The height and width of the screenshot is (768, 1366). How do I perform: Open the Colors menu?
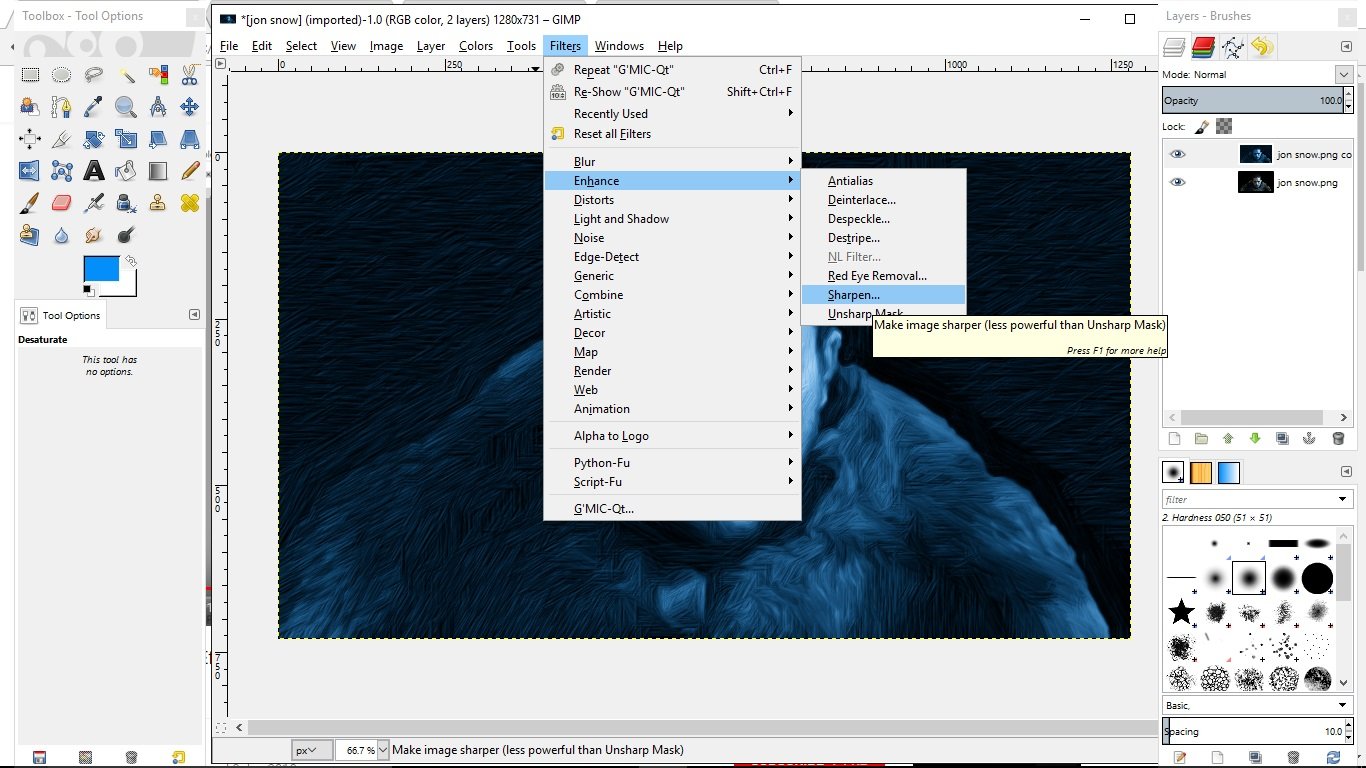point(476,46)
